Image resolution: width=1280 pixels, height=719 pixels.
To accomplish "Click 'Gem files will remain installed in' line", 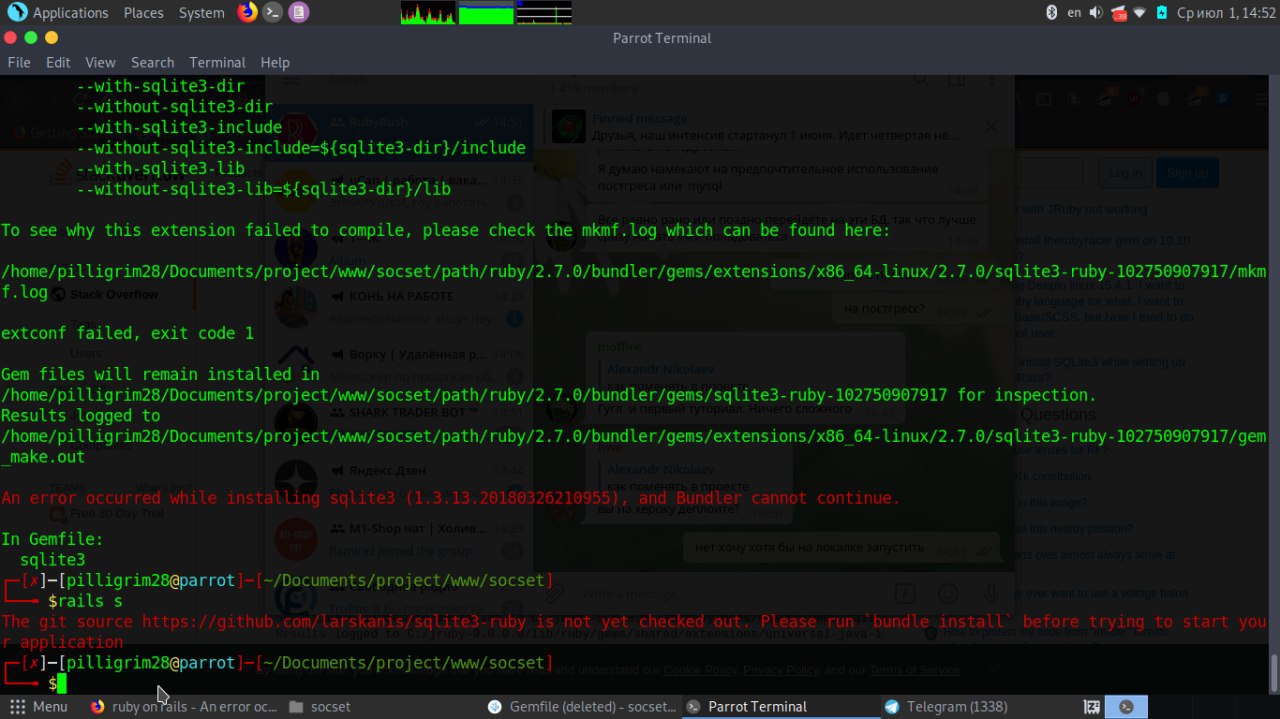I will point(160,375).
